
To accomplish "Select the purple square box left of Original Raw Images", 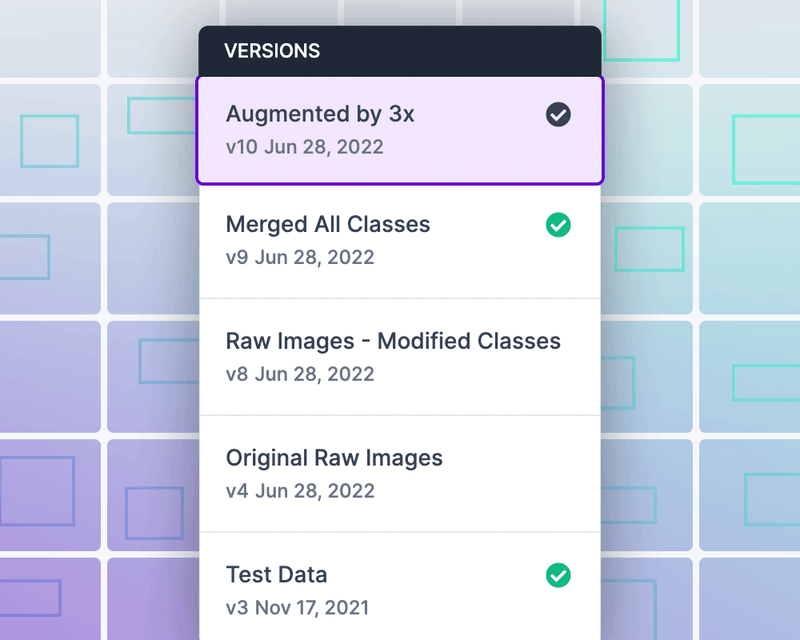I will coord(155,513).
